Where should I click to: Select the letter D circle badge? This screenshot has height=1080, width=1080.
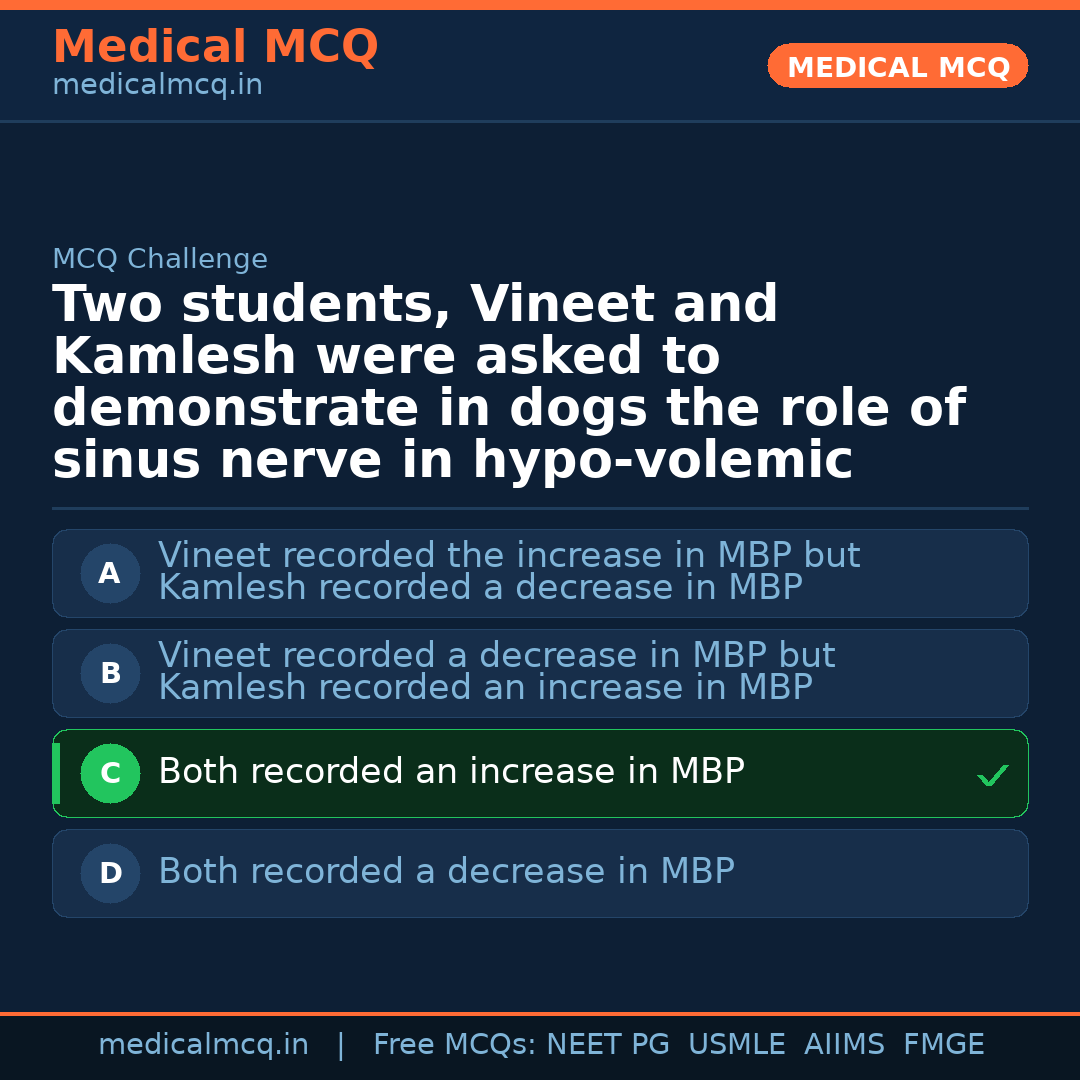tap(110, 874)
